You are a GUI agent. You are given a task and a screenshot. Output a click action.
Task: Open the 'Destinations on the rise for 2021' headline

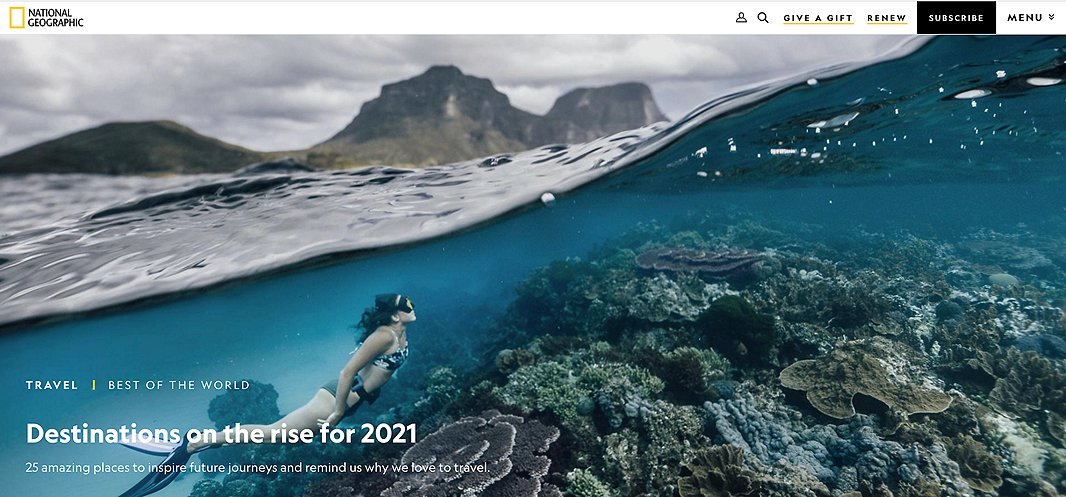pyautogui.click(x=221, y=433)
